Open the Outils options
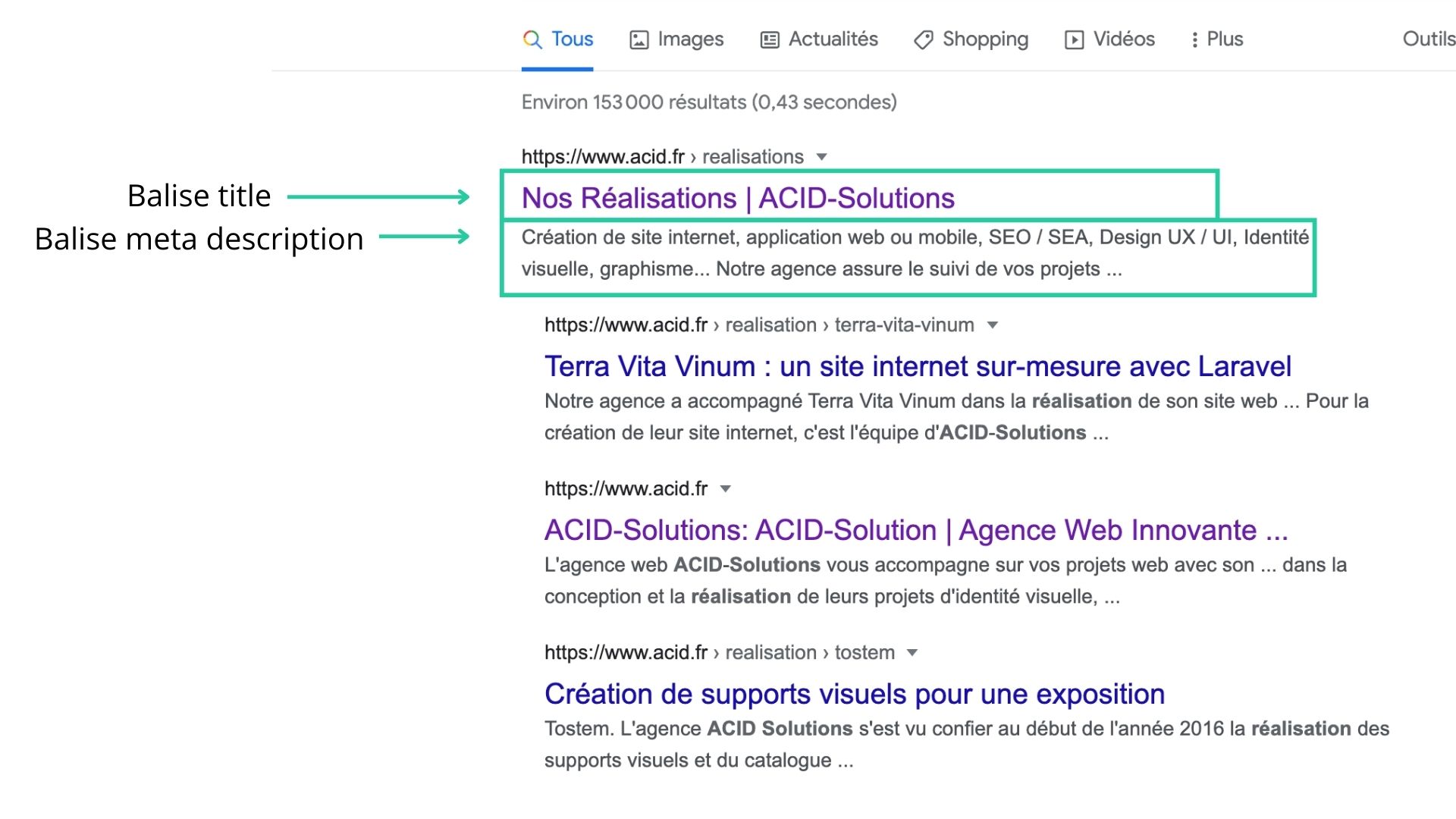 (1429, 39)
